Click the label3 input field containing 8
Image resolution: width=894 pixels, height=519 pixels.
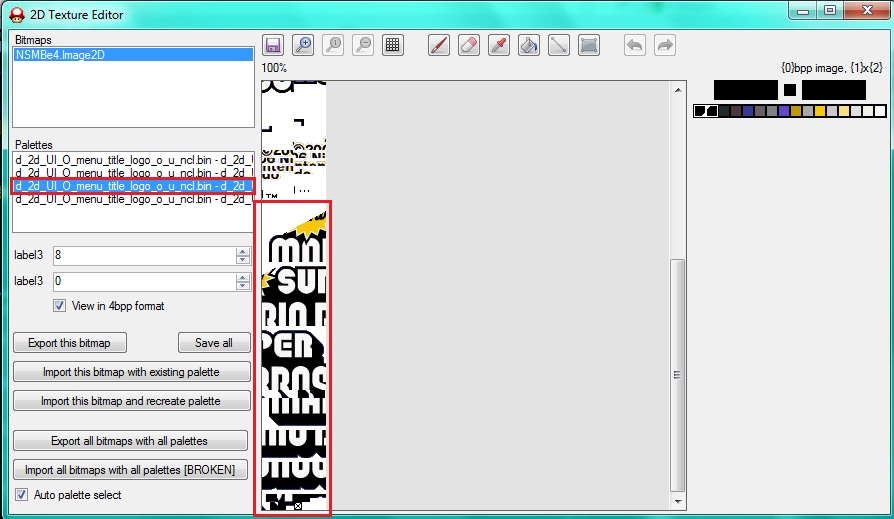click(144, 256)
